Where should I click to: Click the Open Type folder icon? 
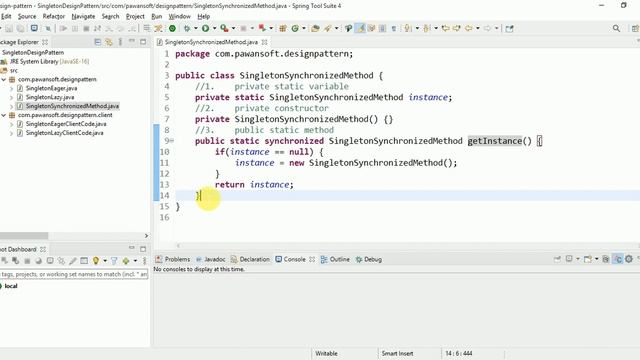315,28
